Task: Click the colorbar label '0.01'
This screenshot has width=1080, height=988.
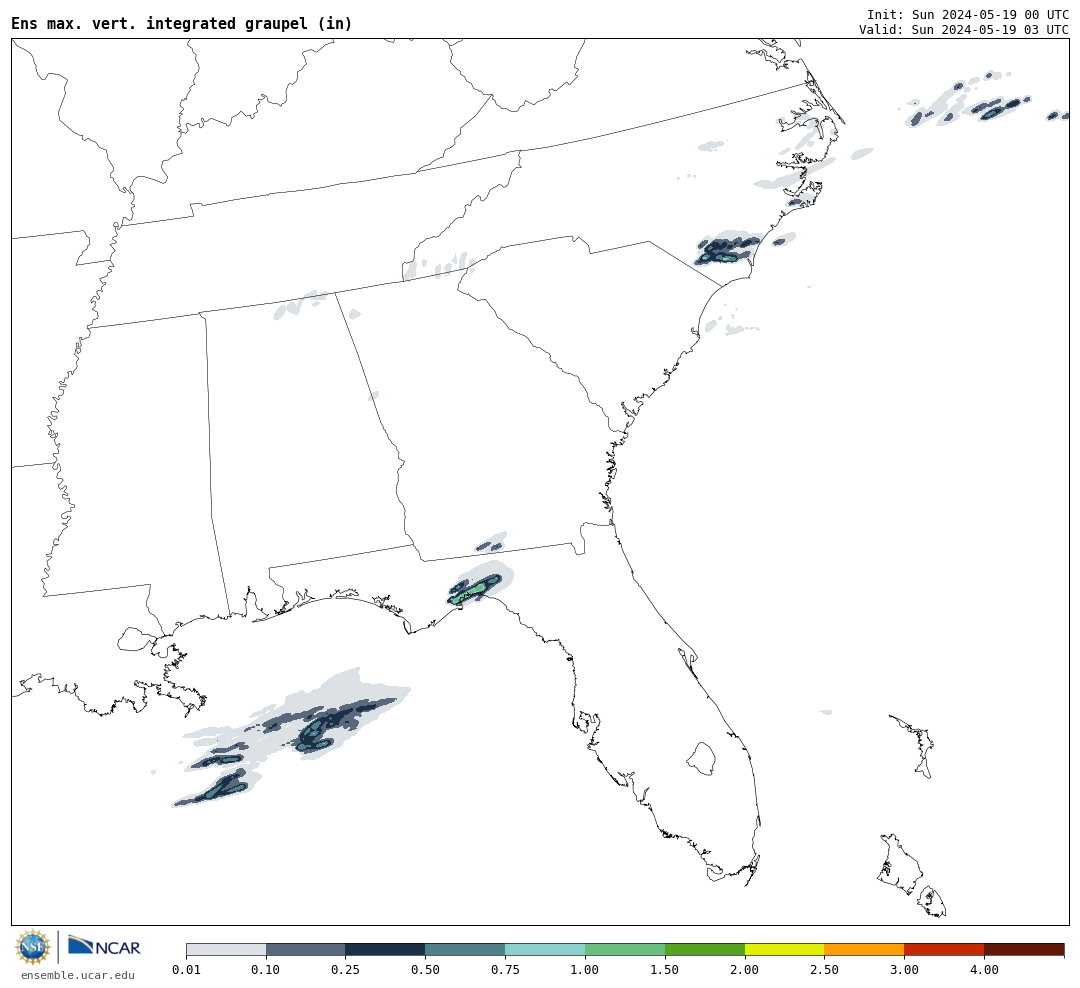Action: (x=186, y=969)
